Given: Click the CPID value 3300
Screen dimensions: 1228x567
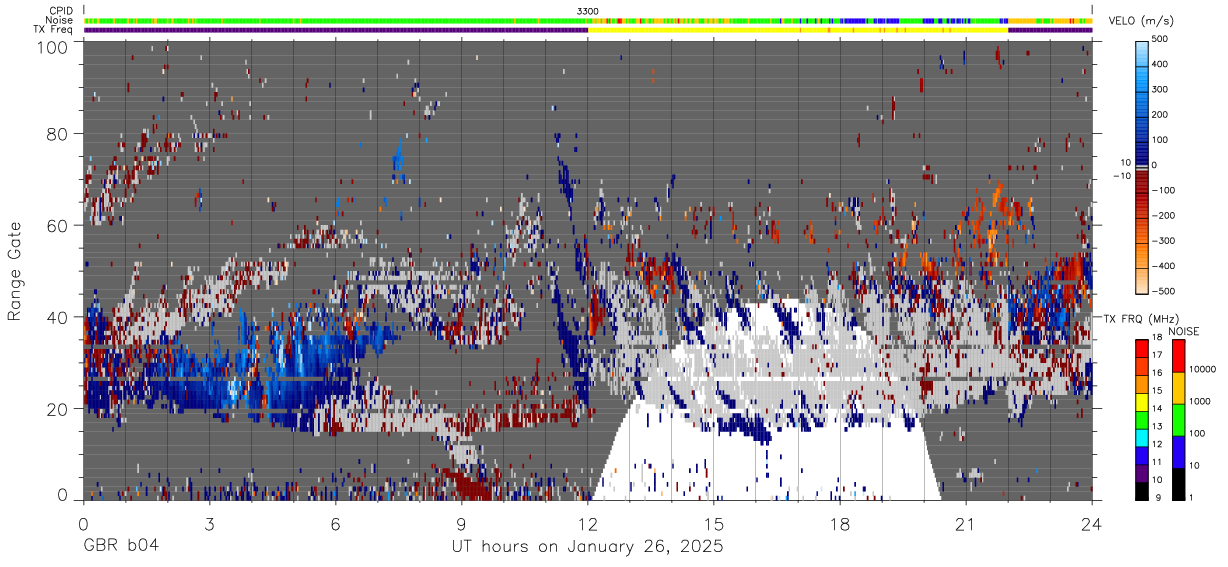Looking at the screenshot, I should (588, 11).
